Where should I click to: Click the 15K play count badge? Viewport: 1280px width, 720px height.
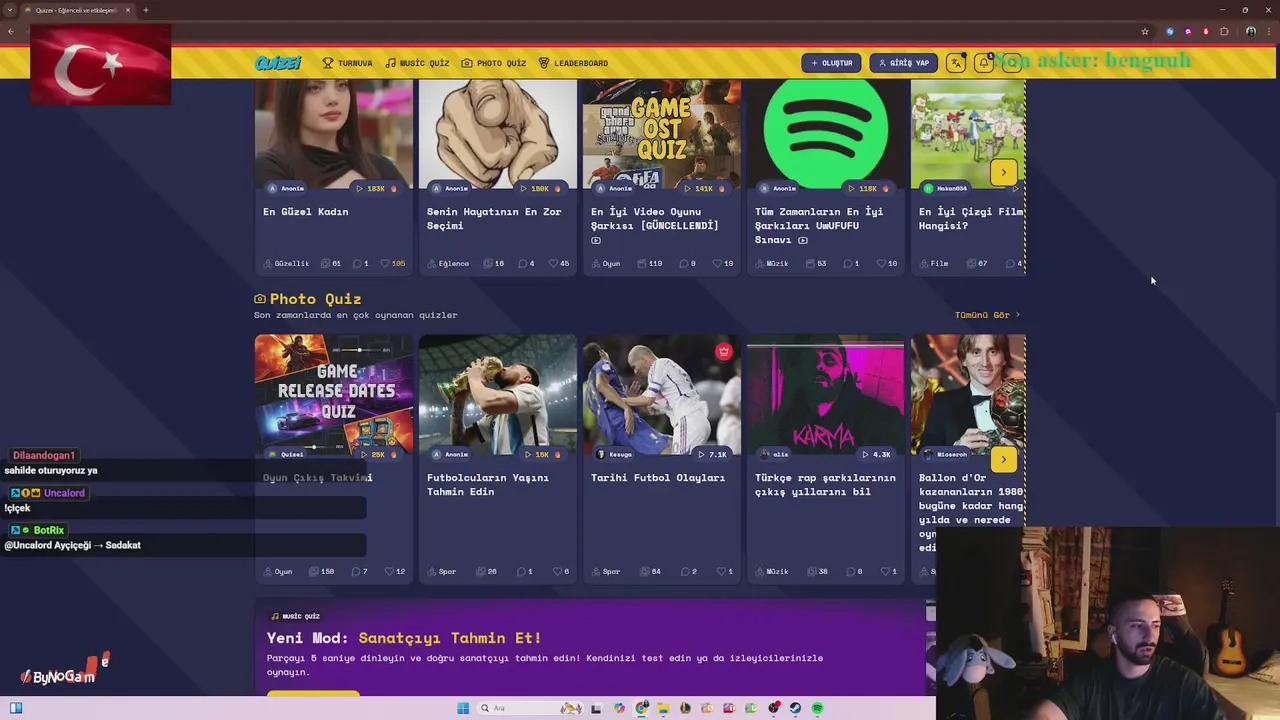pos(541,455)
